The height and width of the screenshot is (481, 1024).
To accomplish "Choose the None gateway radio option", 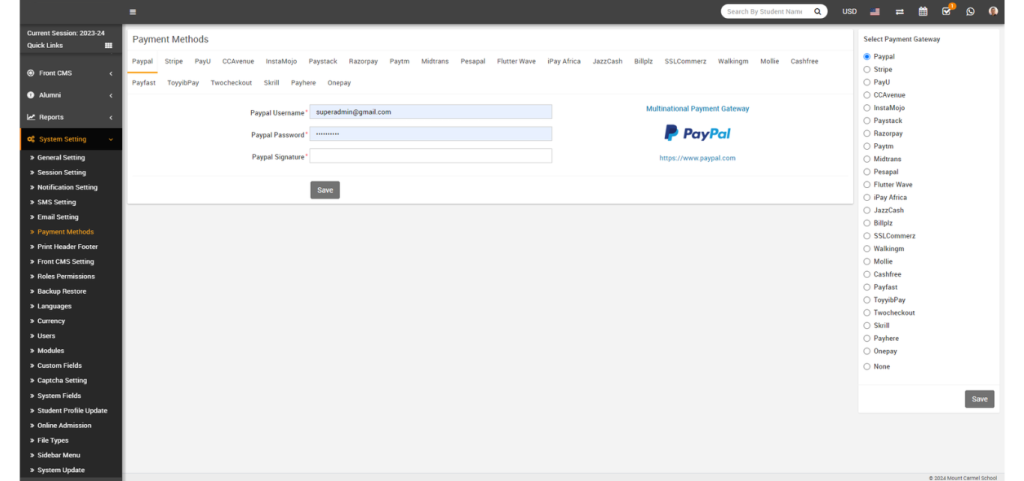I will point(866,367).
